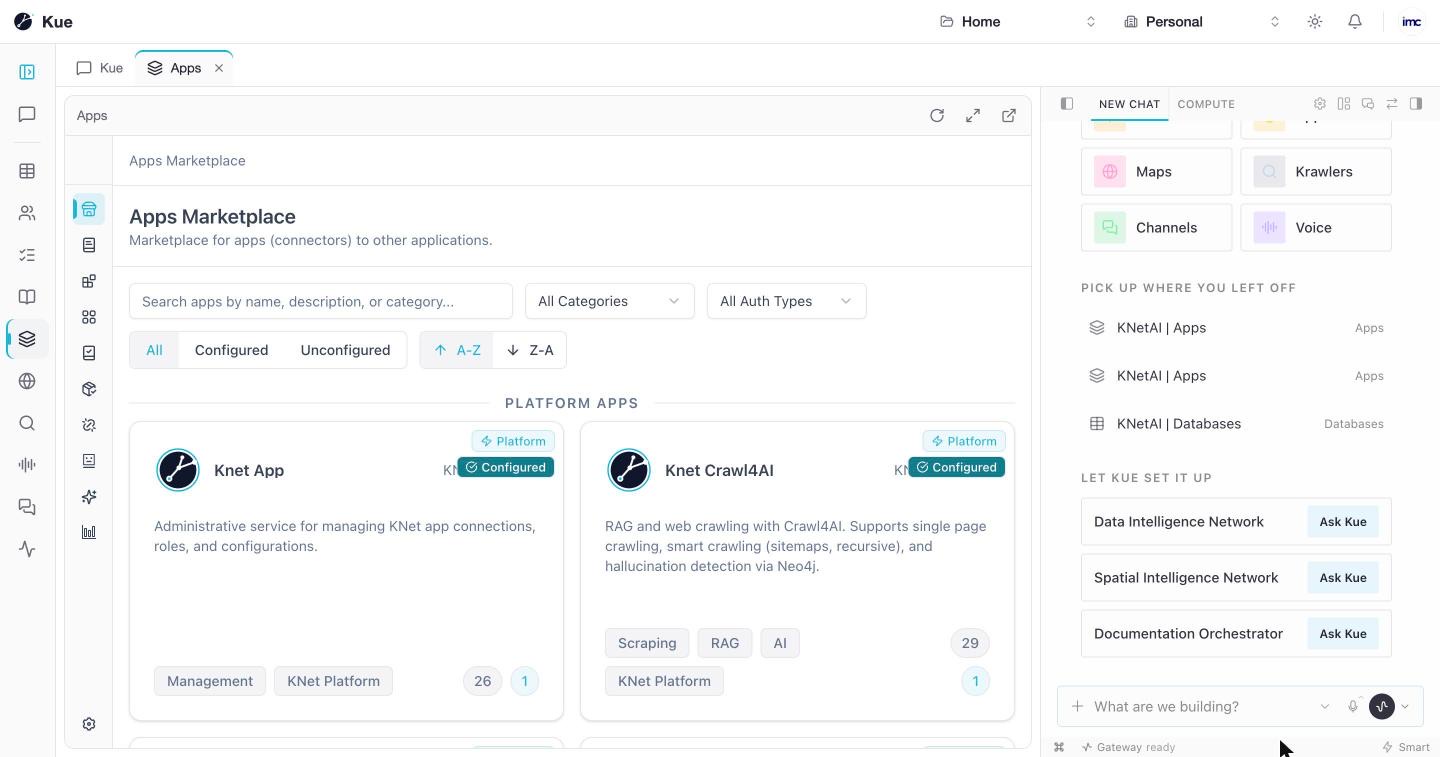Open the Krawlers tile in the chat panel
Viewport: 1440px width, 757px height.
coord(1316,172)
